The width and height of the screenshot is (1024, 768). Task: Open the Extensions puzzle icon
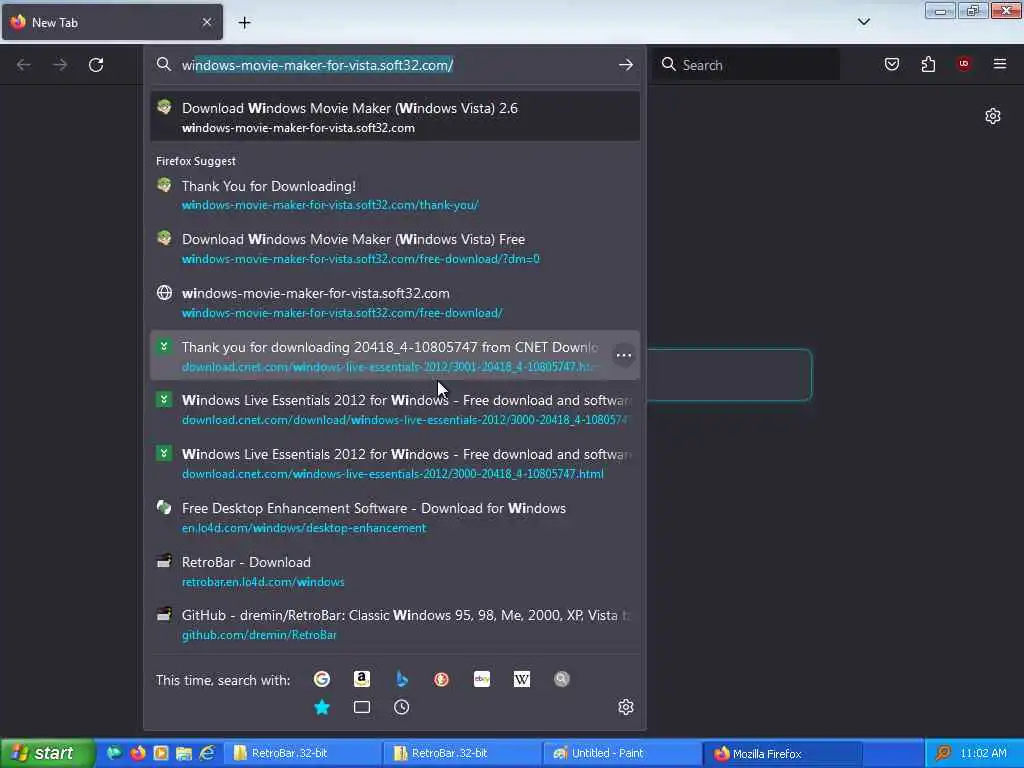[928, 64]
